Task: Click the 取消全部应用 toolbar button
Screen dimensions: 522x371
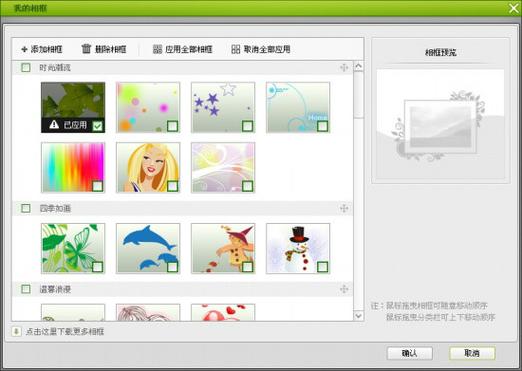Action: click(261, 49)
